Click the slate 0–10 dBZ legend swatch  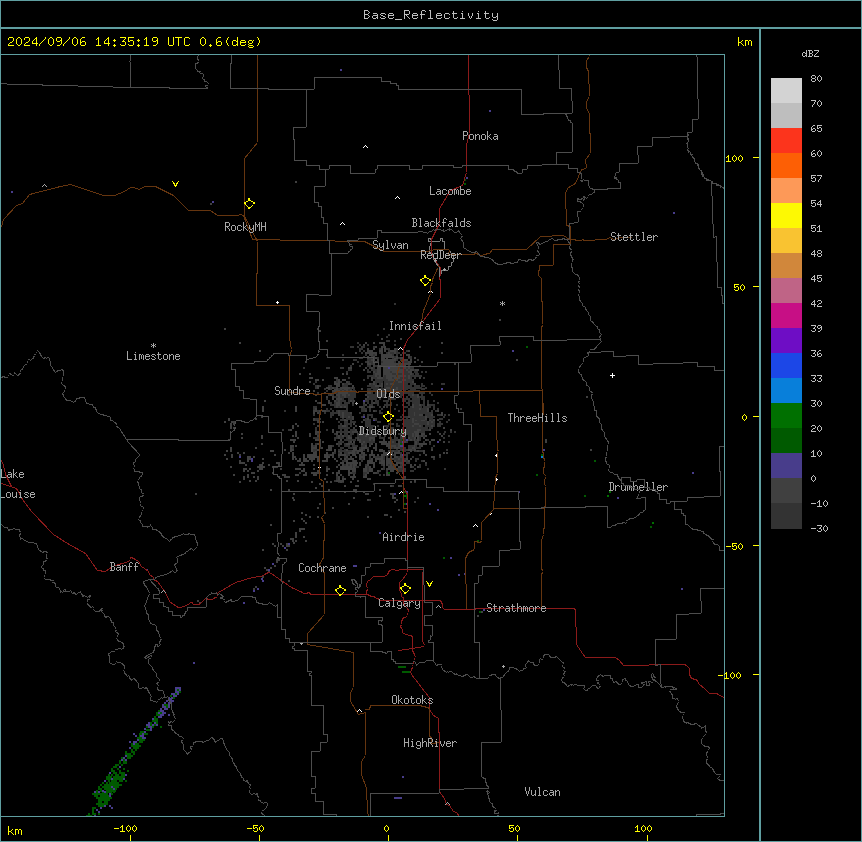786,466
